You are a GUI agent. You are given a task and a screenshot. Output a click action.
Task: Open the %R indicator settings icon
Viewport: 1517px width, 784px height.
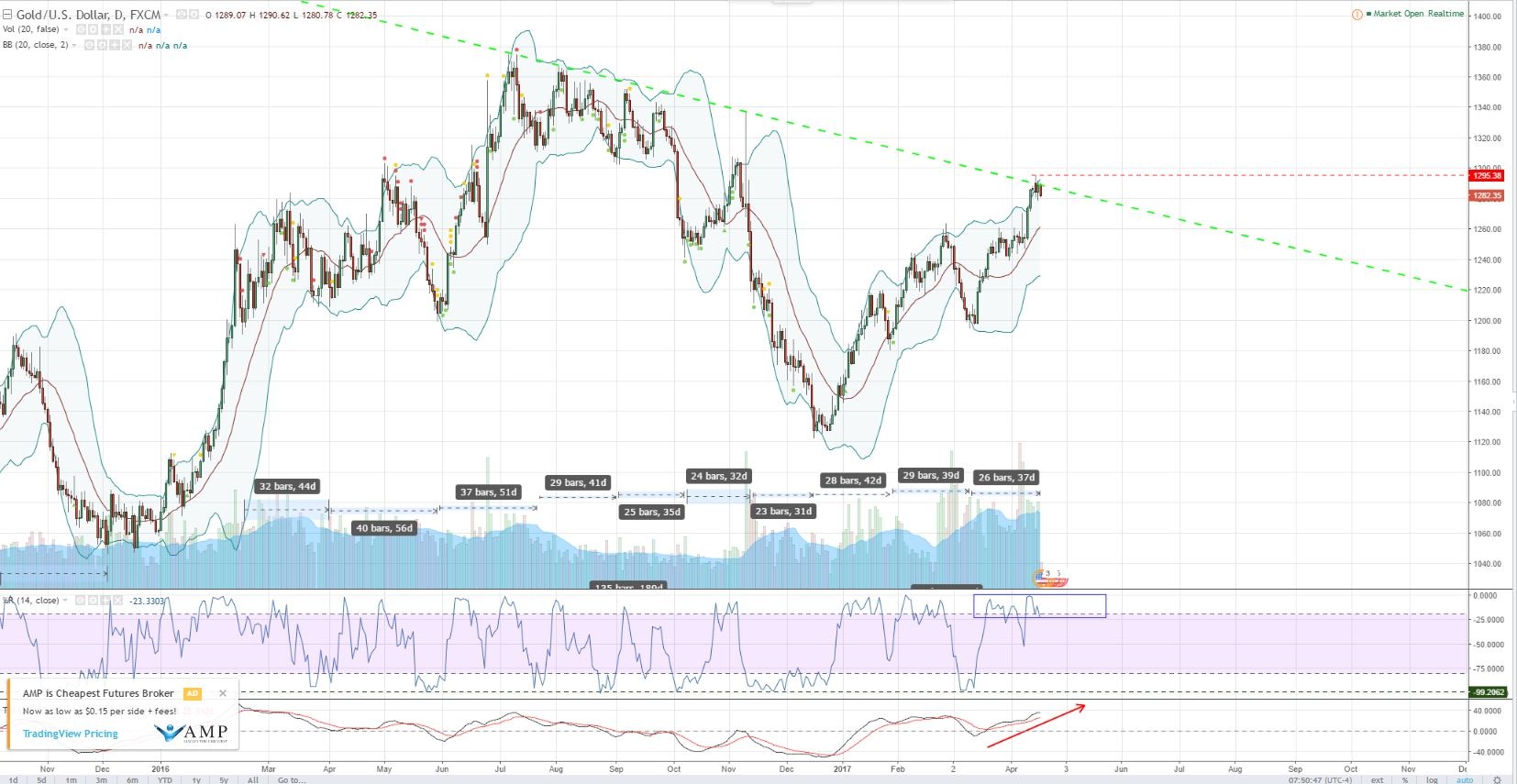coord(92,601)
